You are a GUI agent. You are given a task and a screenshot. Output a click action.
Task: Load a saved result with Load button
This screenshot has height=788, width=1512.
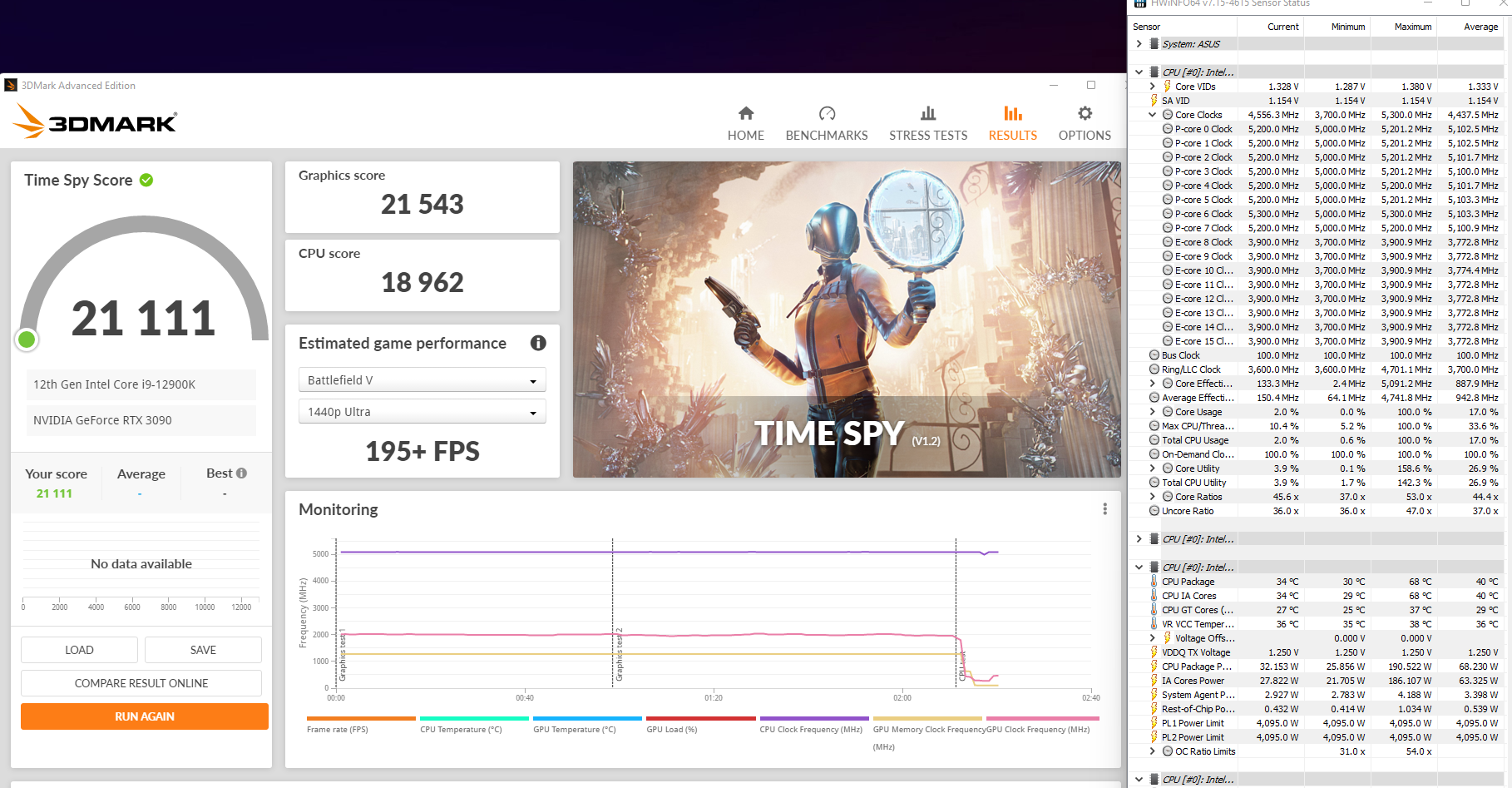click(x=79, y=650)
